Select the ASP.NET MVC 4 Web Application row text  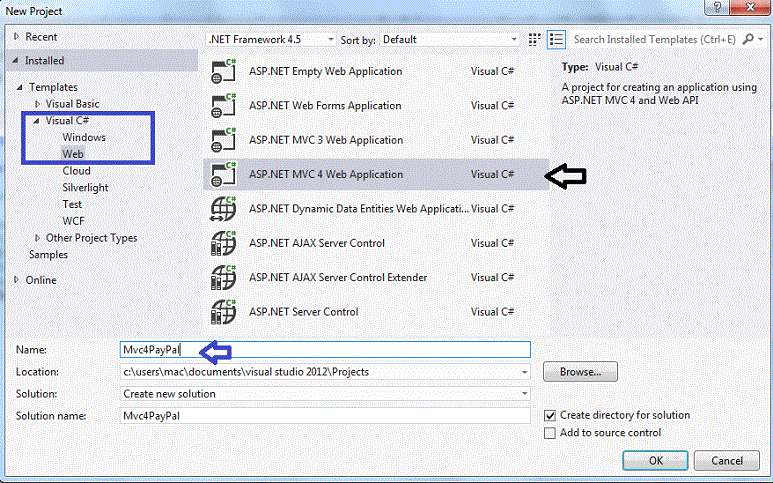(x=326, y=174)
